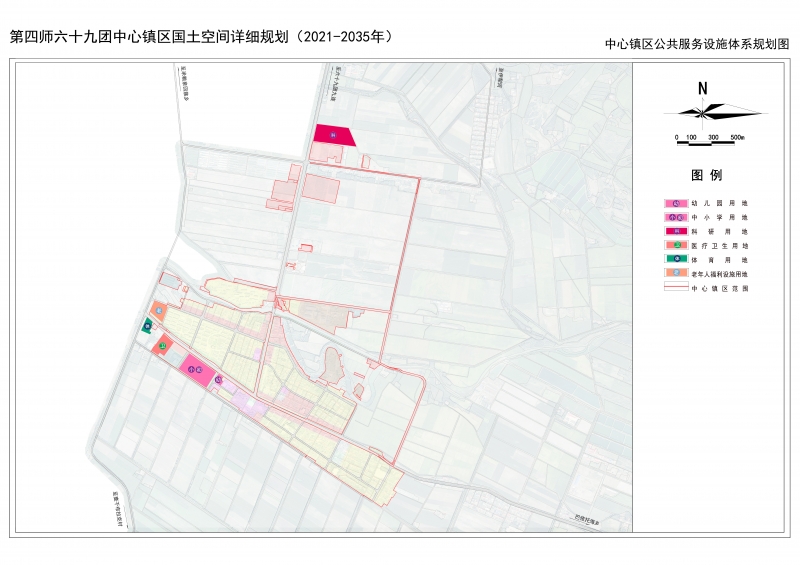Click the legend label '科研用地'
The height and width of the screenshot is (565, 800).
point(719,232)
